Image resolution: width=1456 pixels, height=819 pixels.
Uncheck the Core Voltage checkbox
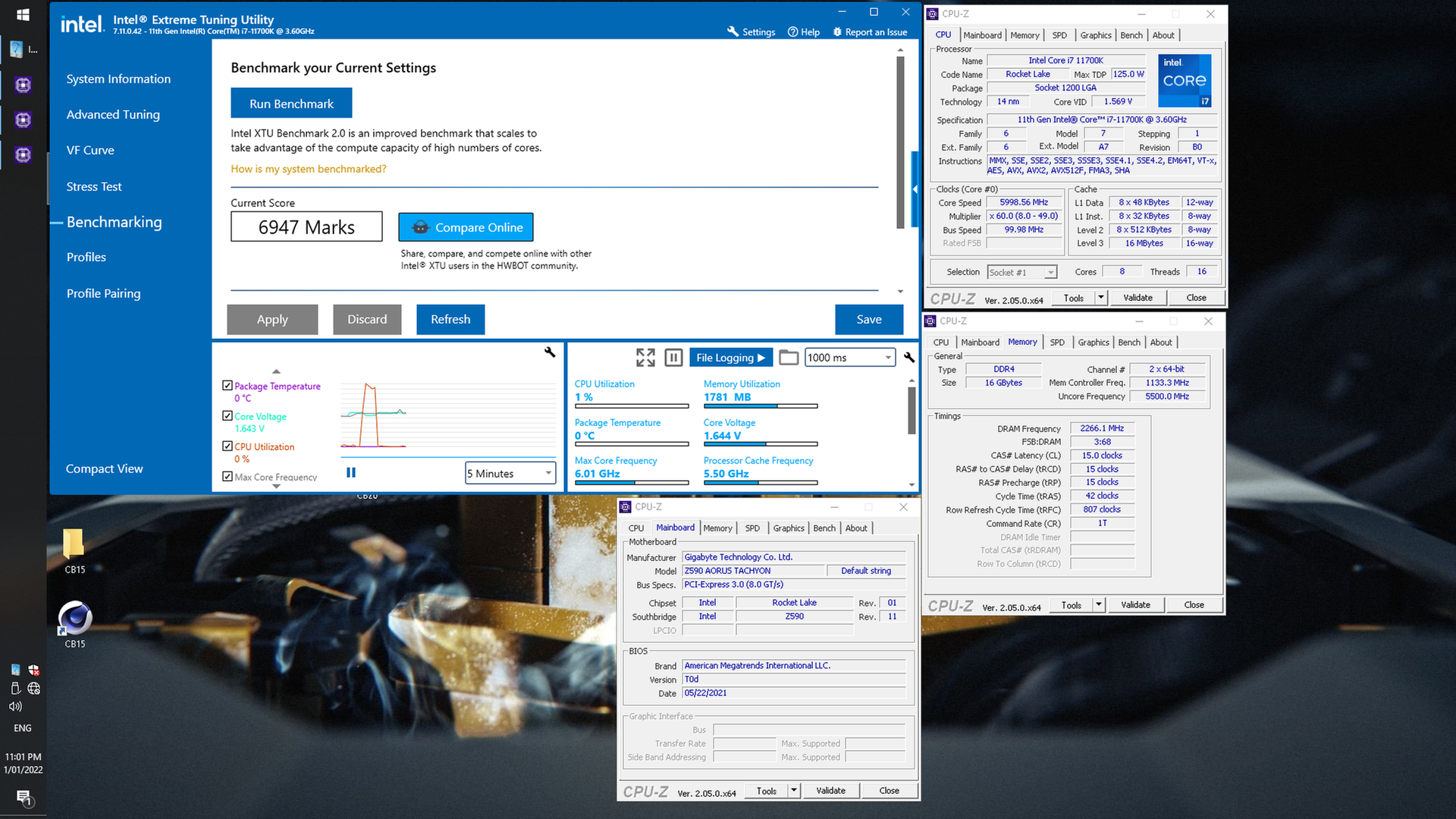pyautogui.click(x=227, y=416)
